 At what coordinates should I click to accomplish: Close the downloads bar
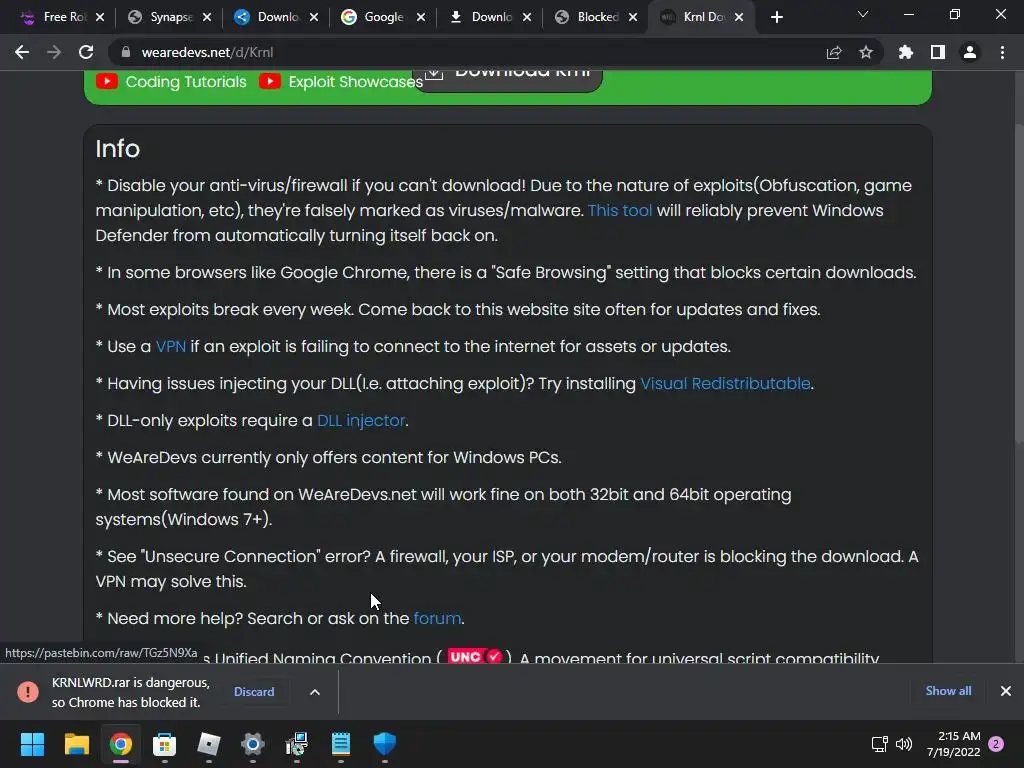(x=1006, y=691)
